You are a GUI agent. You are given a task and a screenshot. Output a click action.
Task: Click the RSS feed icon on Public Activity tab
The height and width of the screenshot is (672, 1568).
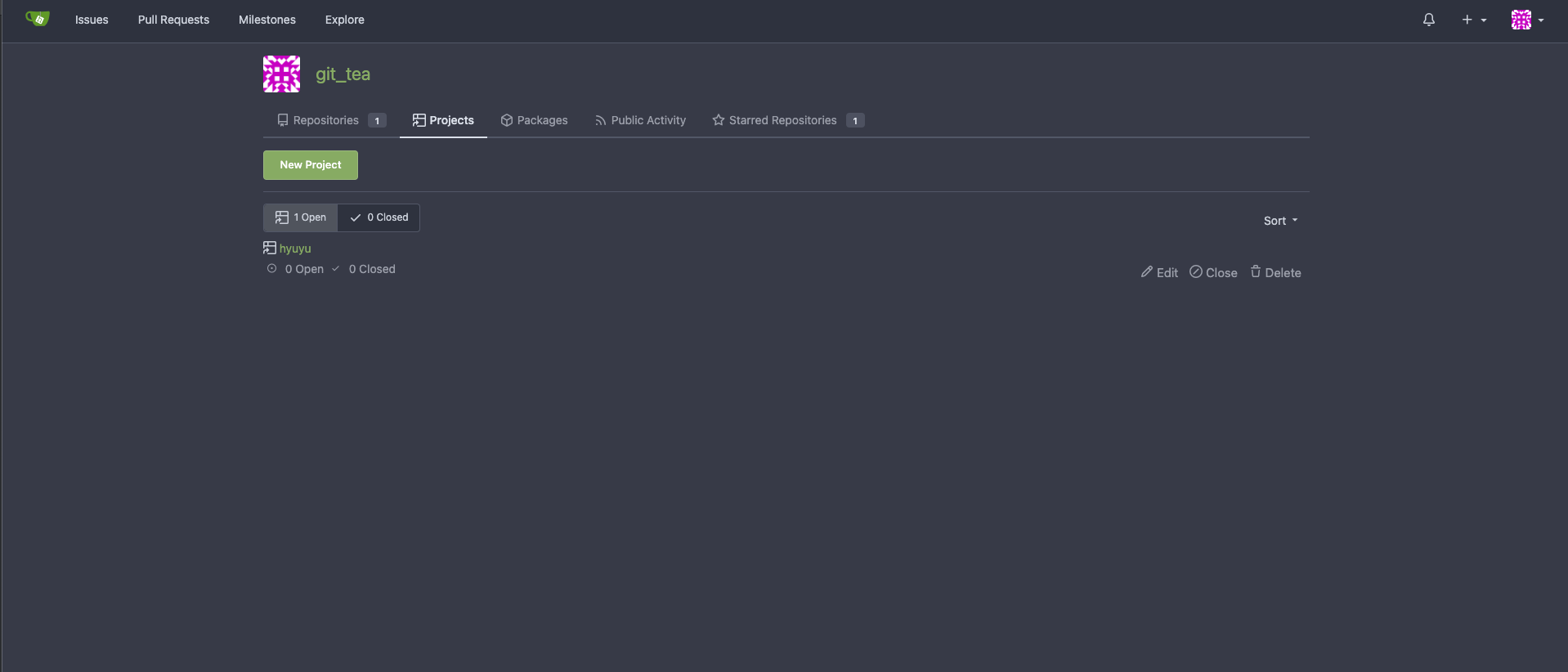coord(601,120)
